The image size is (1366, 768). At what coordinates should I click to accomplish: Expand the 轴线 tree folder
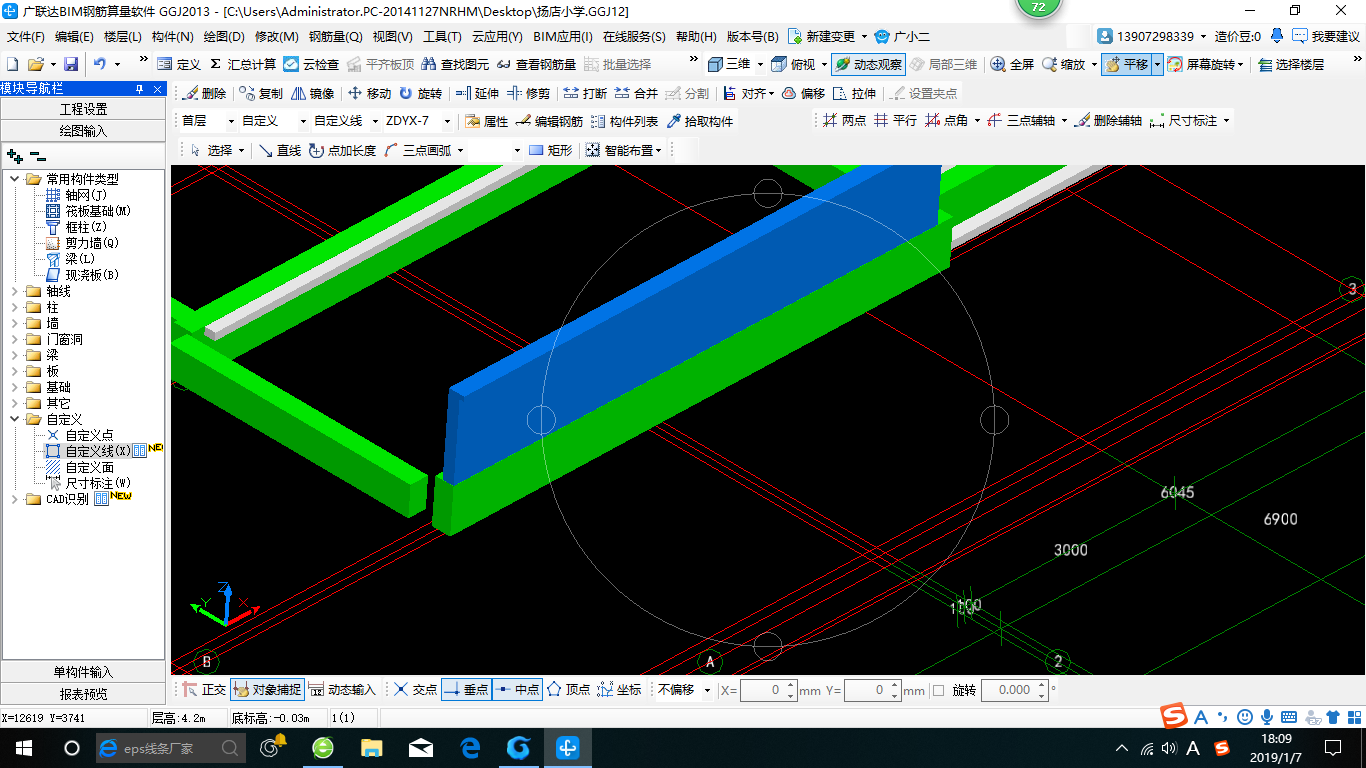[x=15, y=291]
